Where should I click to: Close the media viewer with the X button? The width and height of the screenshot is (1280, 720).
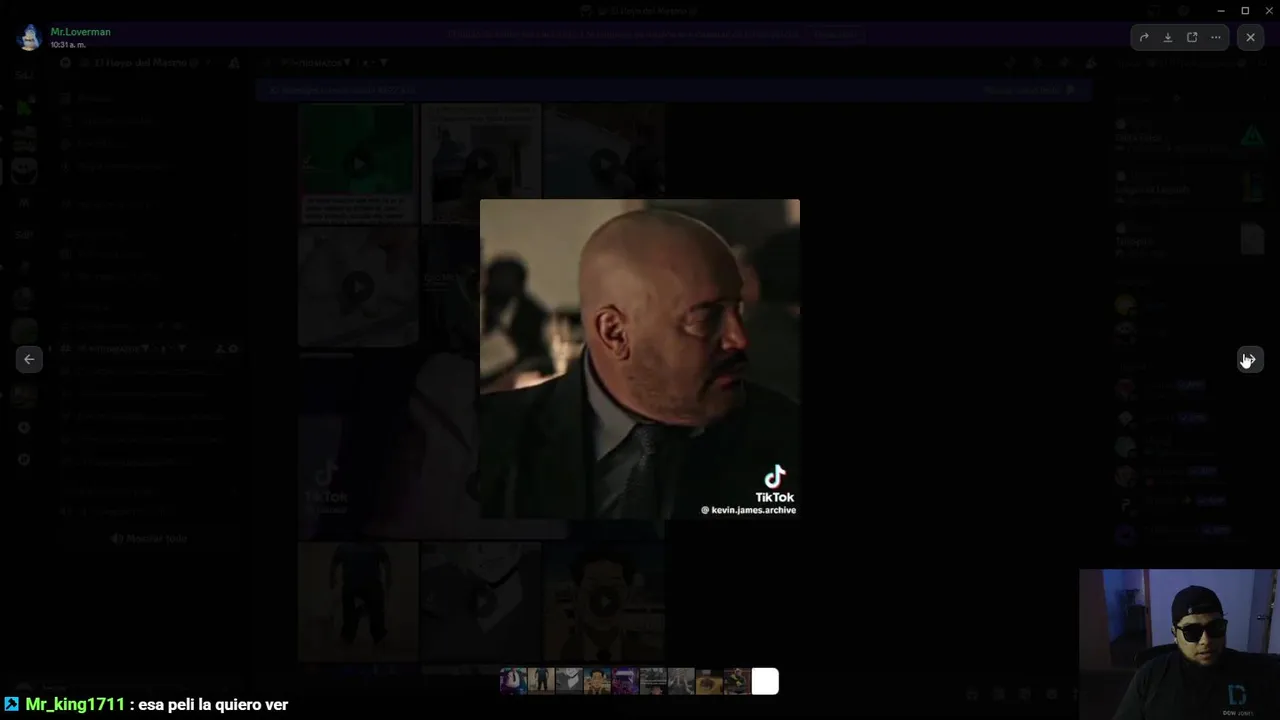[1250, 37]
